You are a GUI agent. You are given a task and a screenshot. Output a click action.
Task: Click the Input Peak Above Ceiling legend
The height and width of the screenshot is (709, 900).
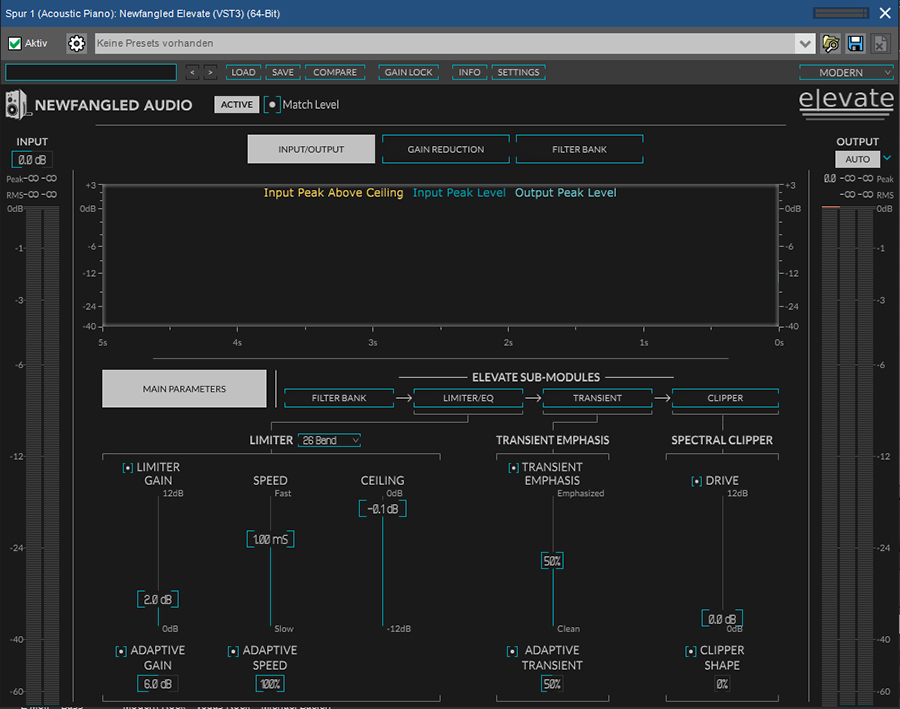click(x=333, y=193)
